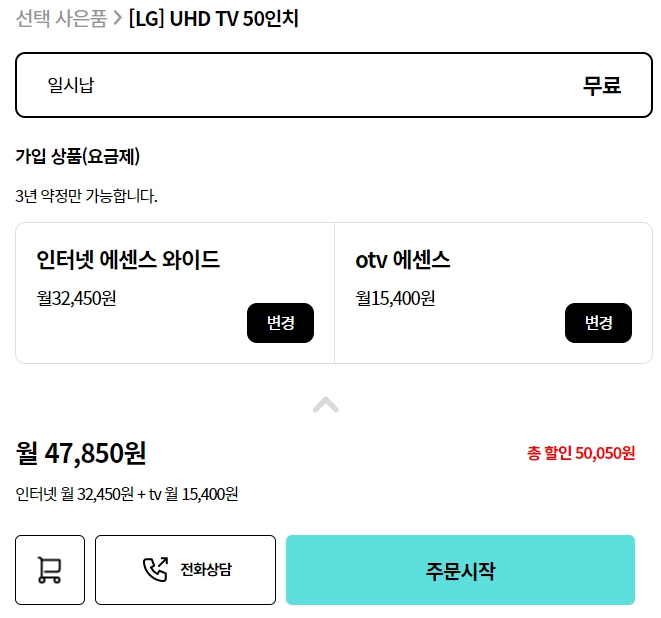661x618 pixels.
Task: Click the 전화상담 text label
Action: click(x=212, y=570)
